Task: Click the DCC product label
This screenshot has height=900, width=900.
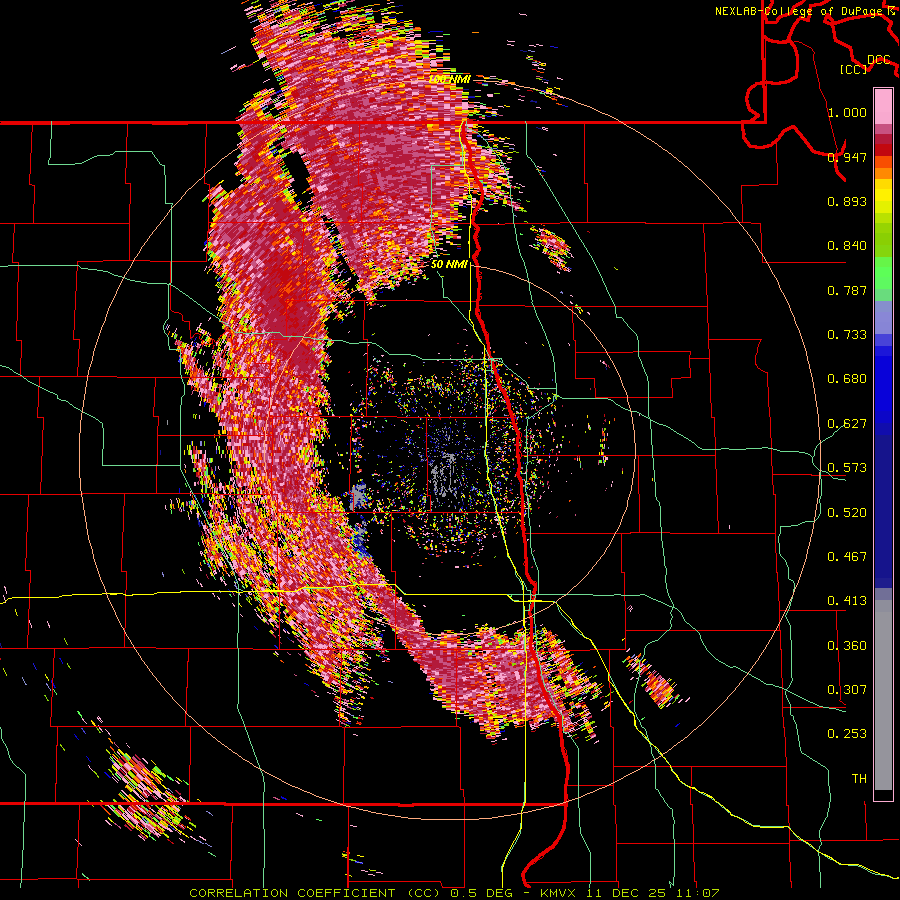Action: [878, 60]
